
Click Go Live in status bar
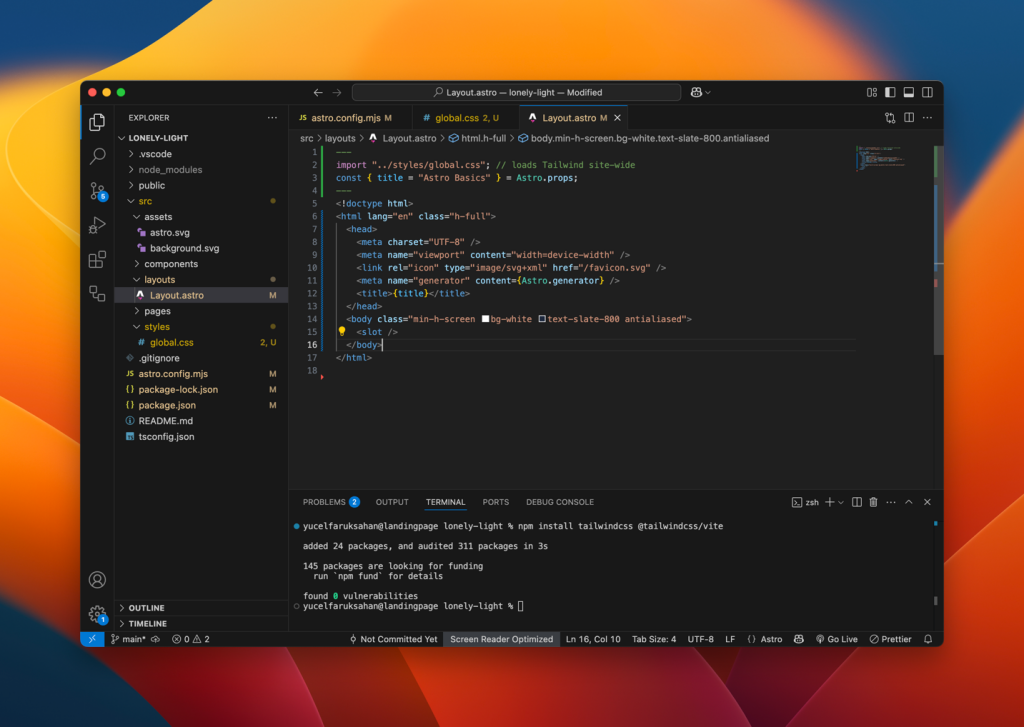(836, 639)
